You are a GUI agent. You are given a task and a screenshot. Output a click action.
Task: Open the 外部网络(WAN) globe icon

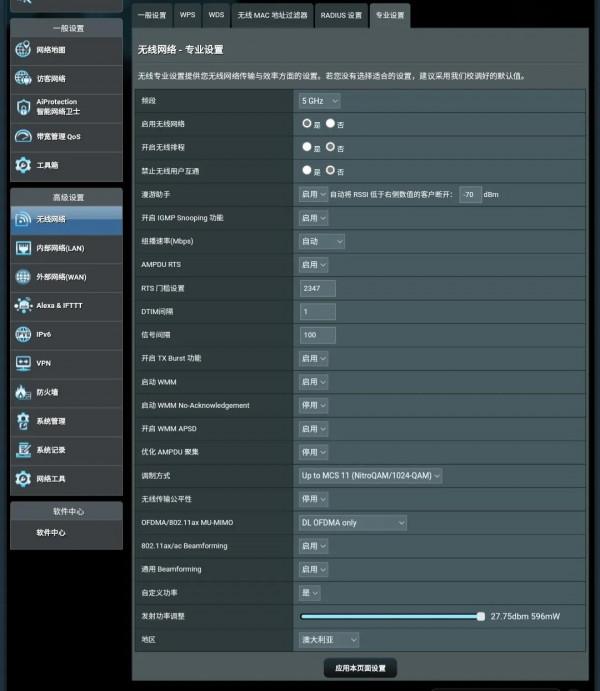[23, 277]
